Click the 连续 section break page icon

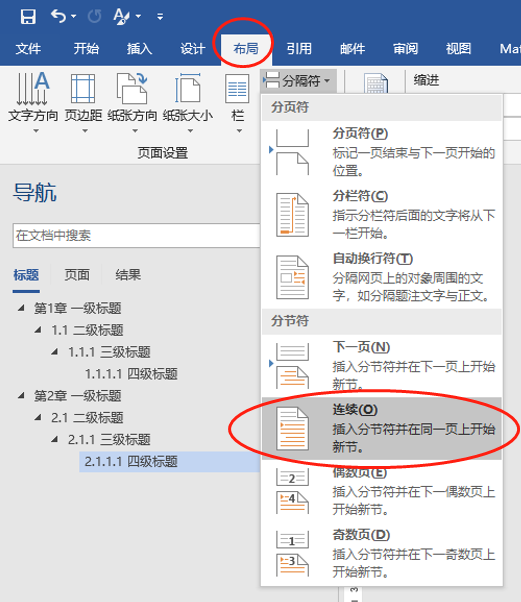(293, 428)
